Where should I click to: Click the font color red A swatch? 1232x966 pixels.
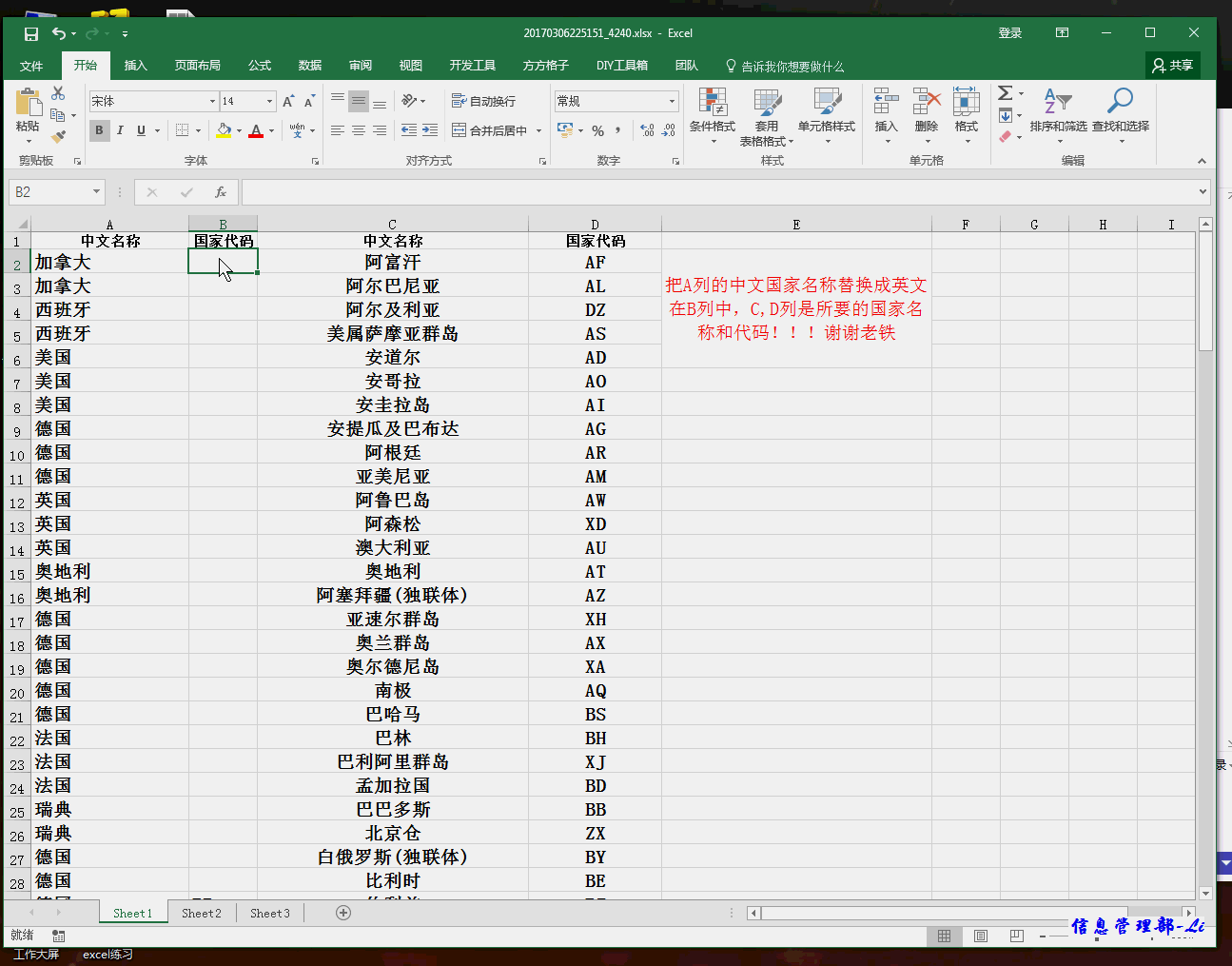(x=255, y=130)
